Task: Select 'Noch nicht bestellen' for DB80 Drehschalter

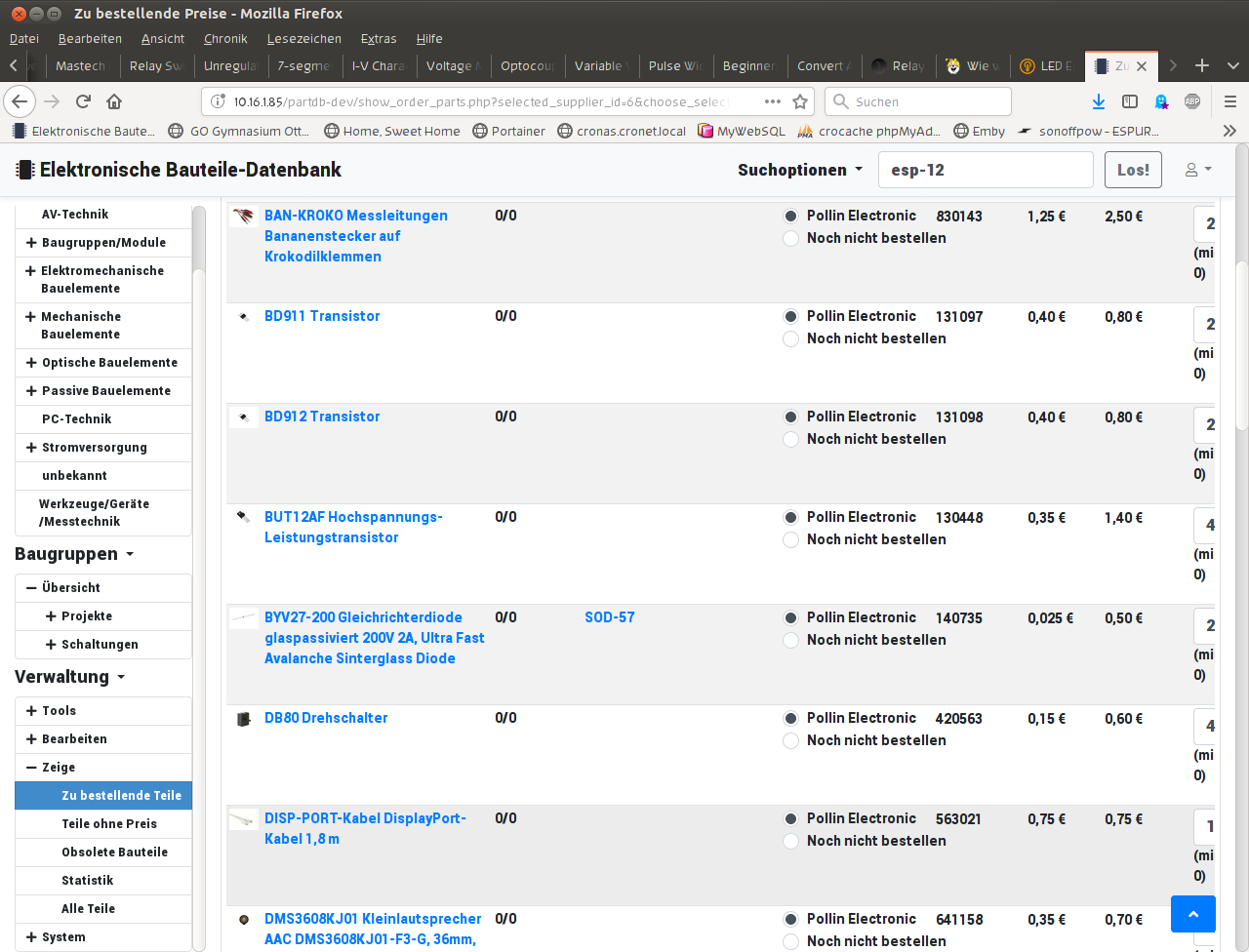Action: tap(791, 741)
